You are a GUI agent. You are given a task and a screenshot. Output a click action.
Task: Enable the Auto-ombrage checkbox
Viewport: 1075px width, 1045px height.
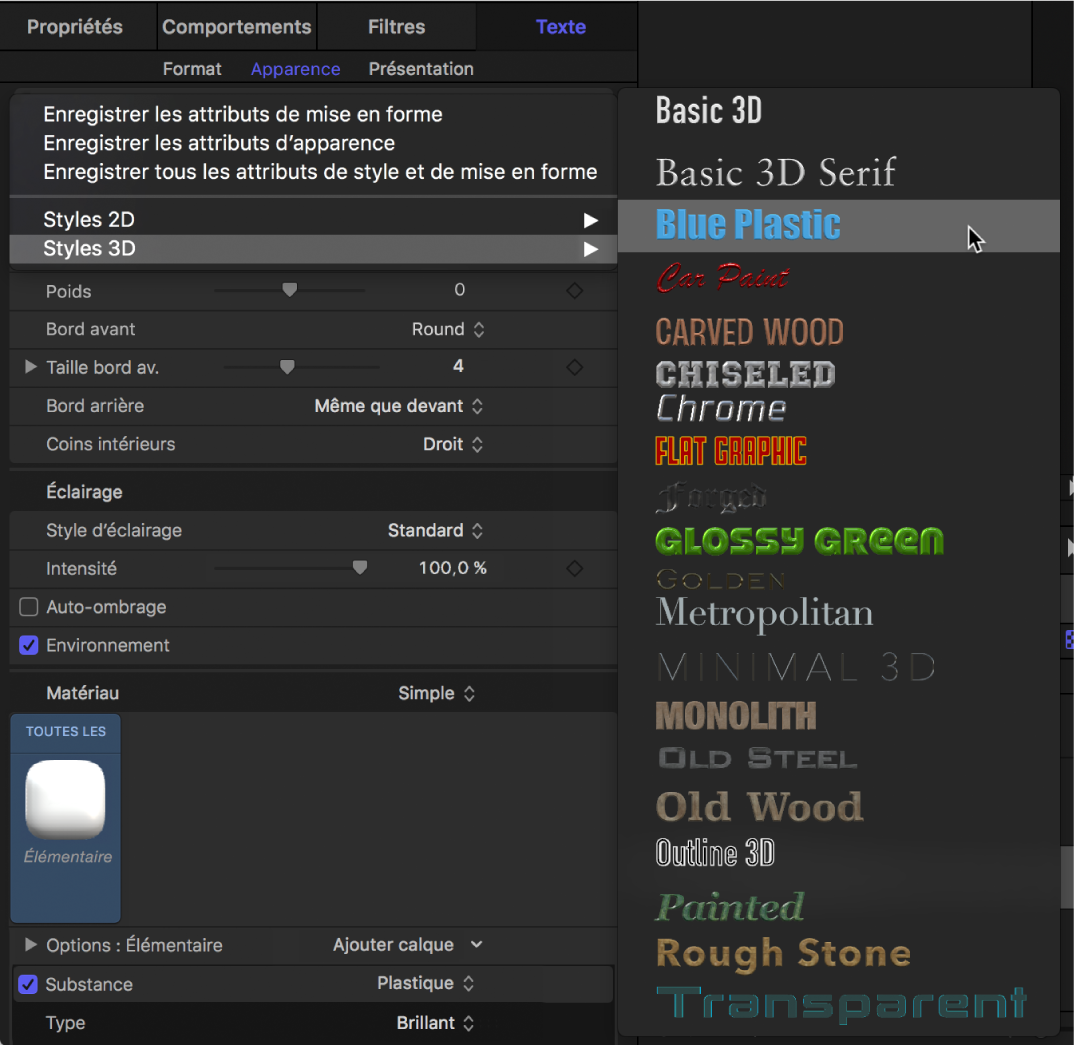point(28,606)
